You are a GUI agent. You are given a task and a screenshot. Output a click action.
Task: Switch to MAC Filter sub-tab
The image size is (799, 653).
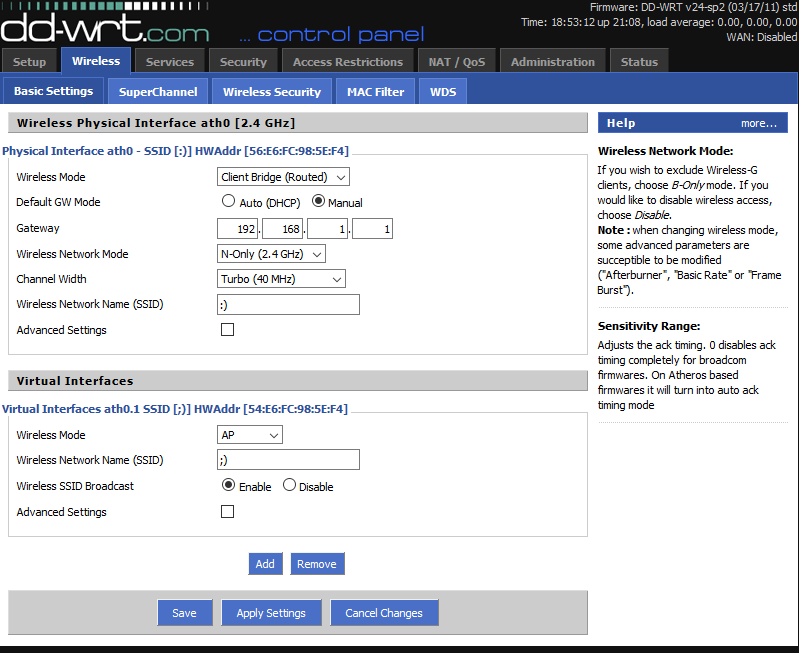(x=376, y=92)
